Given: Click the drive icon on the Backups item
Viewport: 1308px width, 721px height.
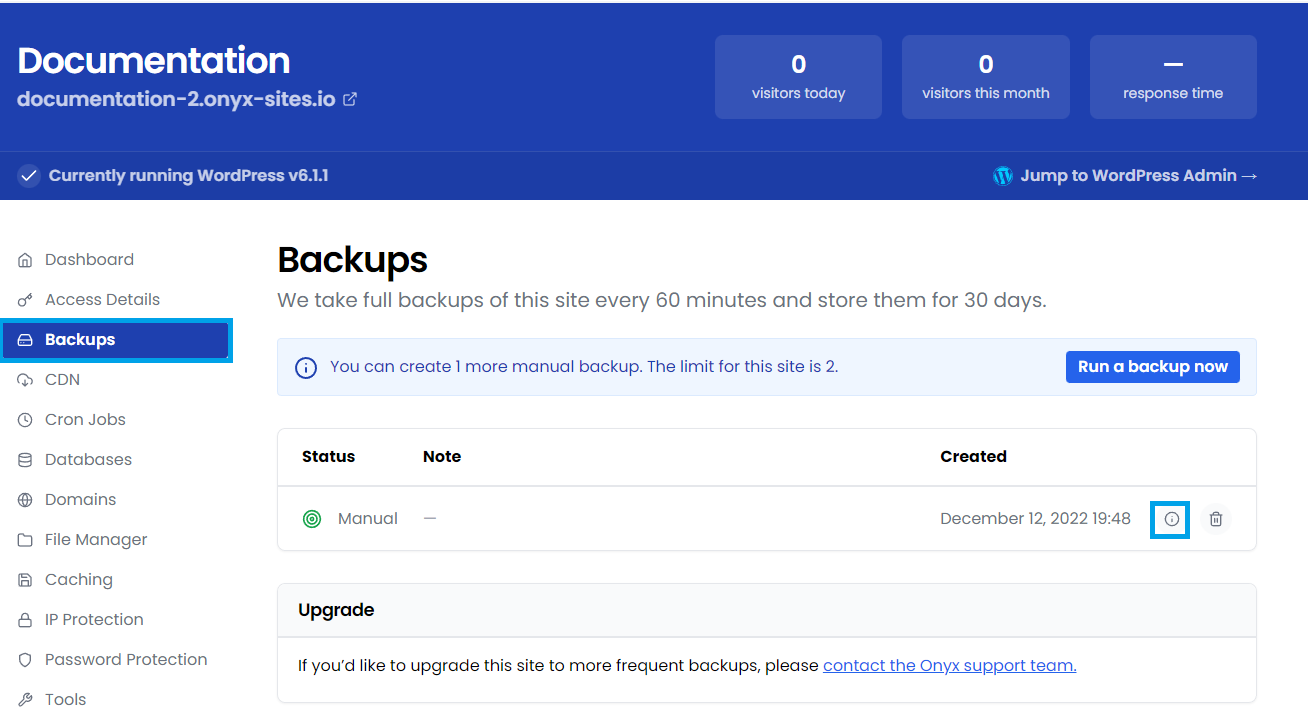Looking at the screenshot, I should 25,340.
